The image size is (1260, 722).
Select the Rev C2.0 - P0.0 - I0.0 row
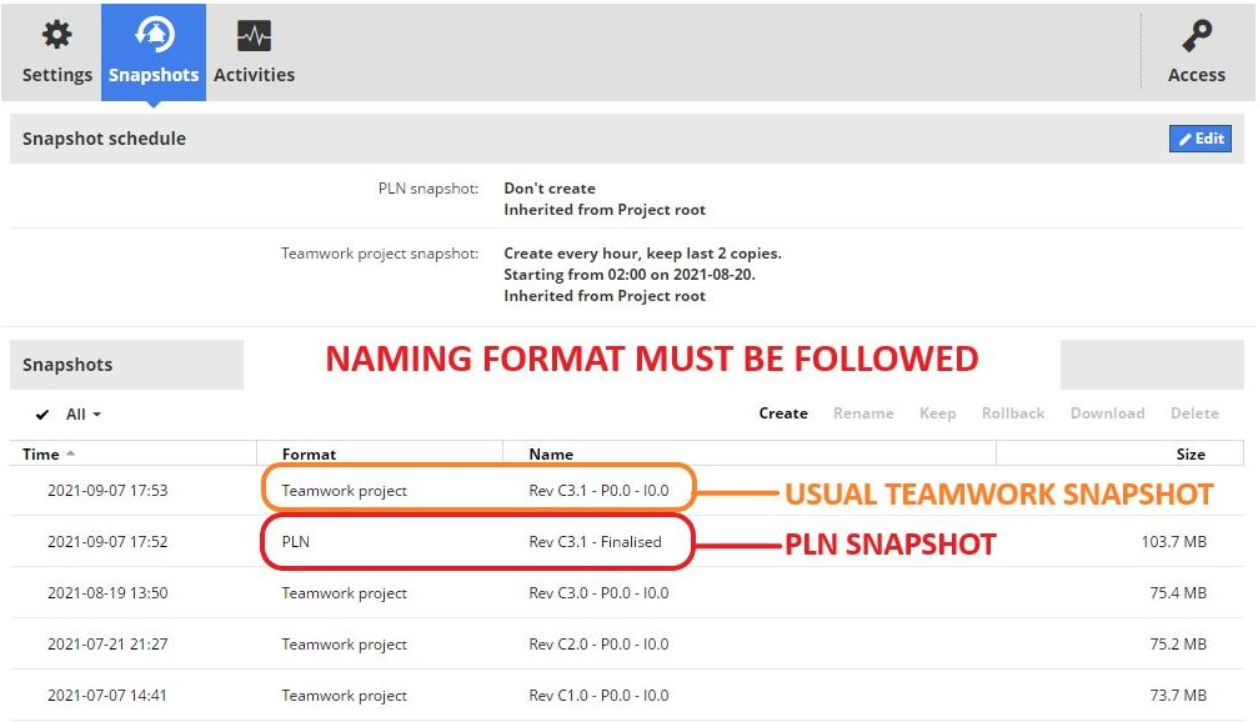pyautogui.click(x=598, y=644)
